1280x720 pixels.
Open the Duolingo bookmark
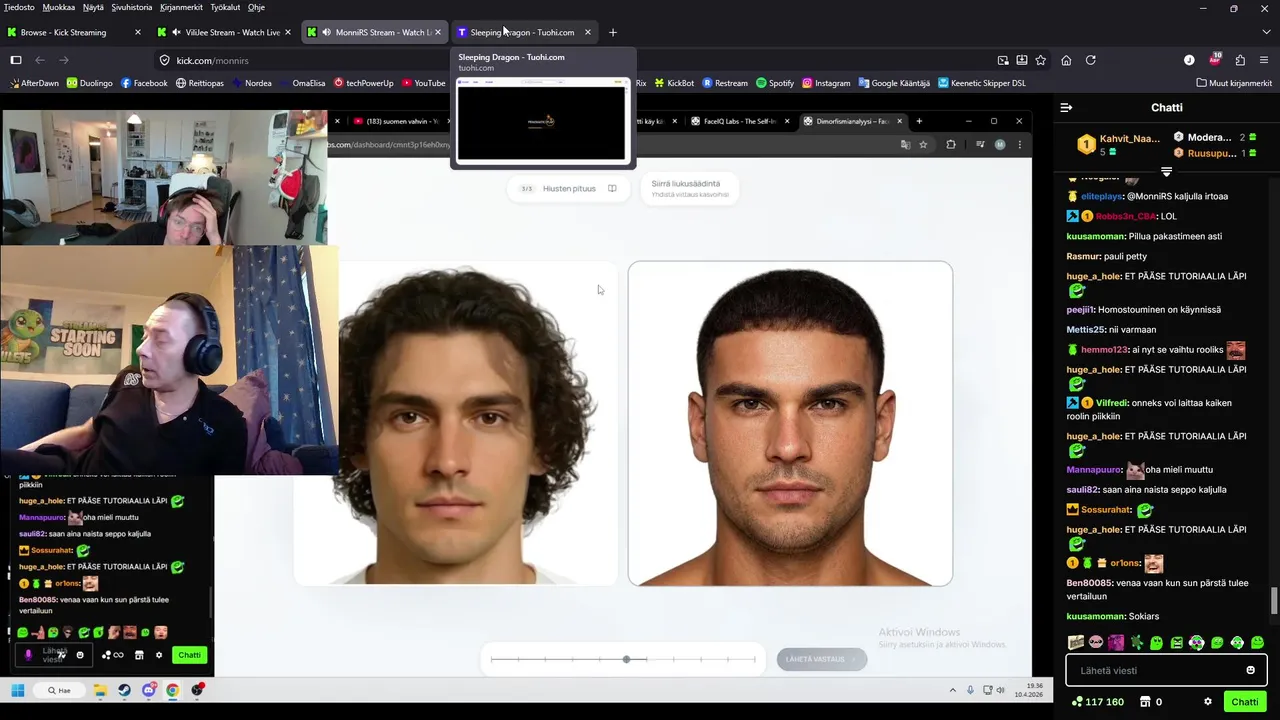(89, 83)
